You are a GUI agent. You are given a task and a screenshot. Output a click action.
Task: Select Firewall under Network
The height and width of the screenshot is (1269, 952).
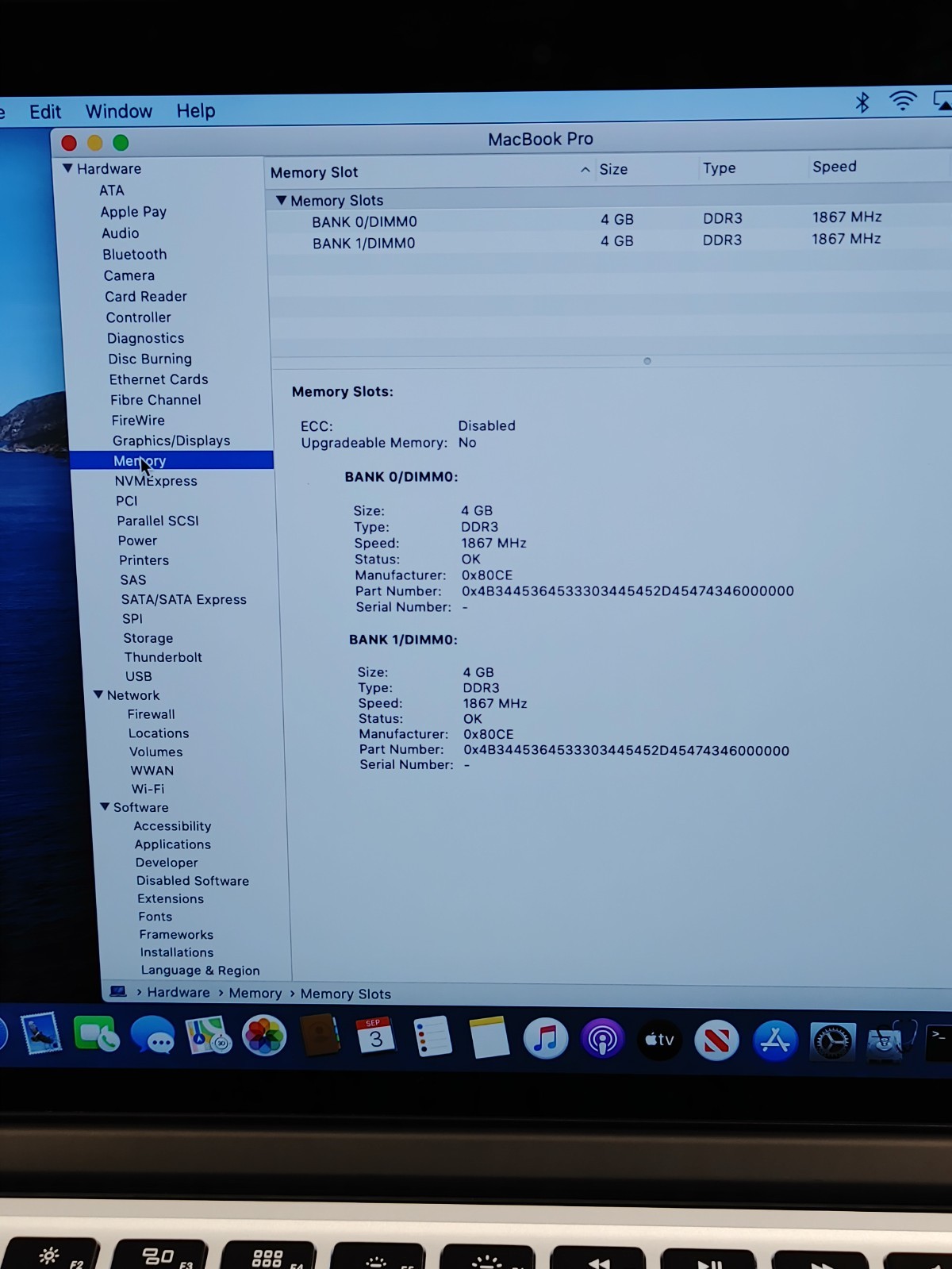[x=151, y=714]
